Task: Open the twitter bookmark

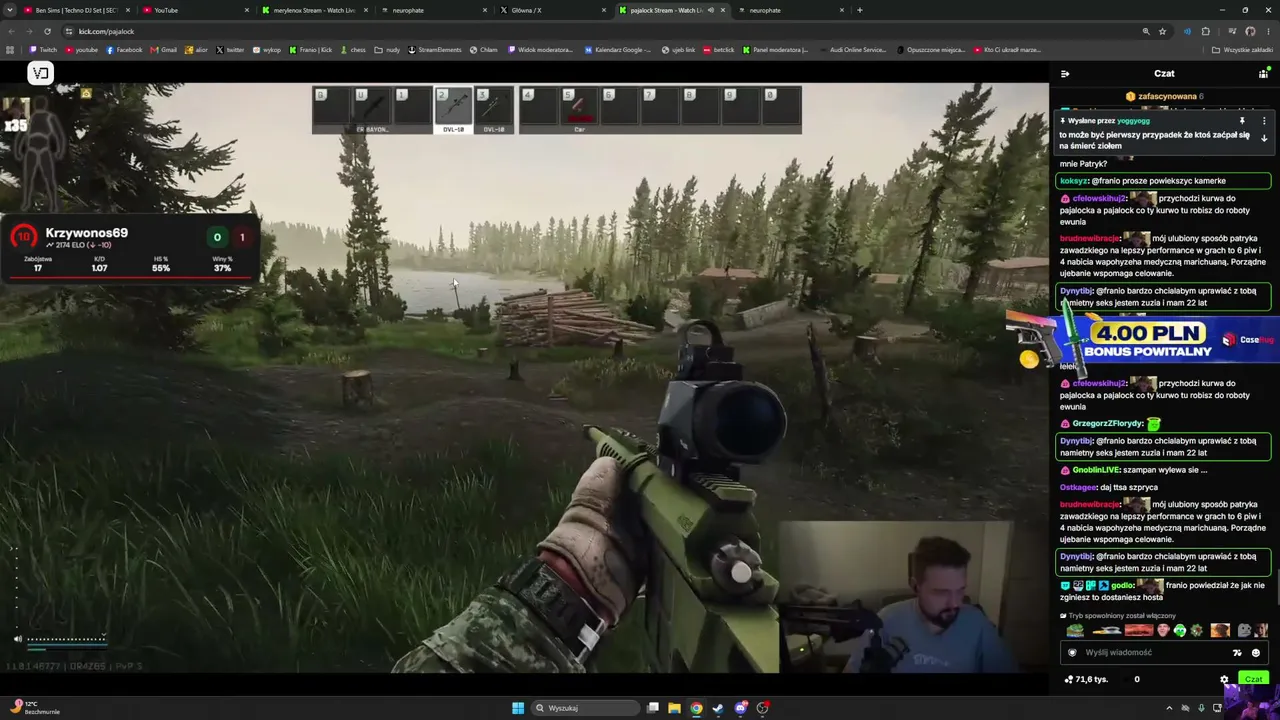Action: 230,50
